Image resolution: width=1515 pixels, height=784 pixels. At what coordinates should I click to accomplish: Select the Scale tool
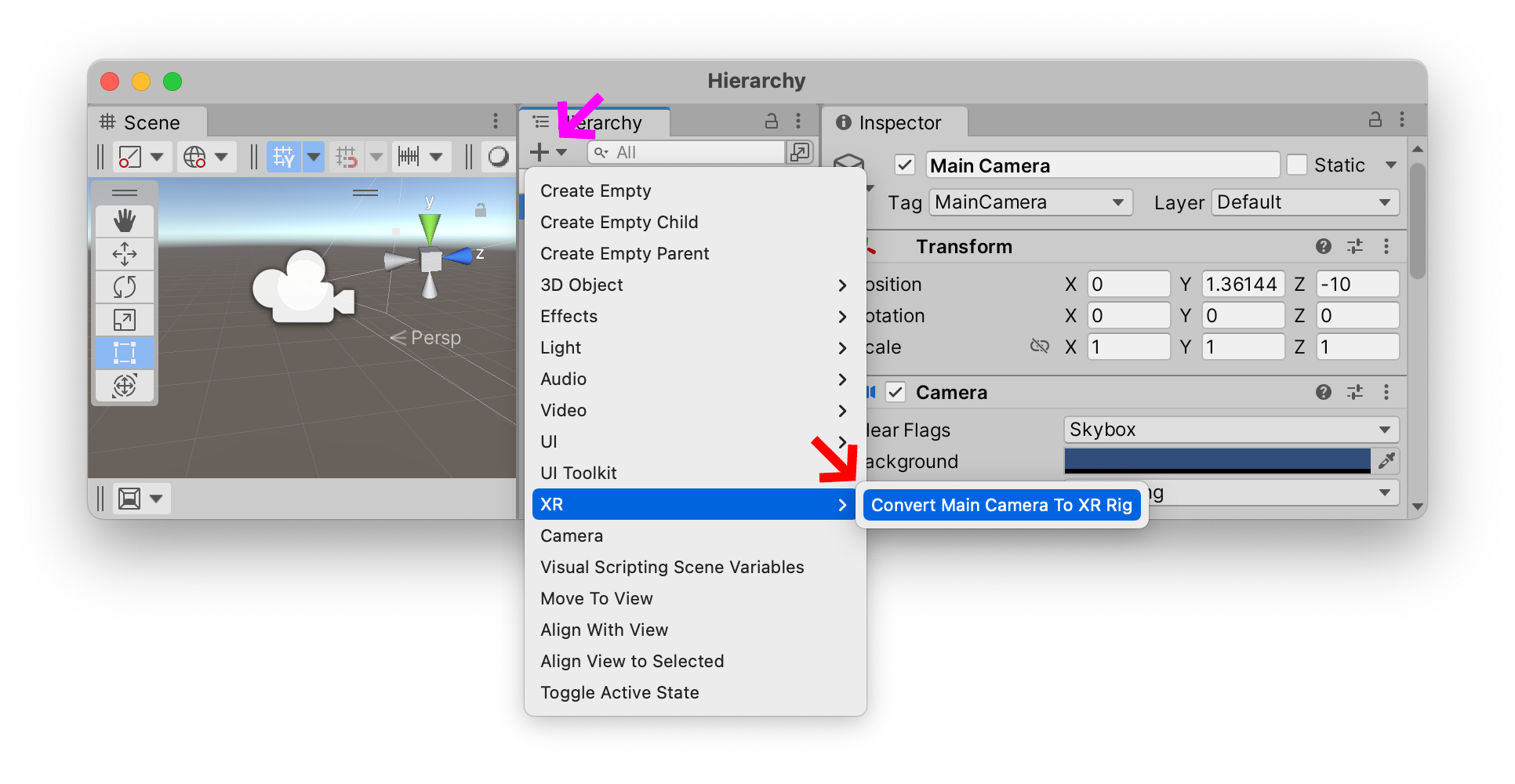pyautogui.click(x=124, y=319)
